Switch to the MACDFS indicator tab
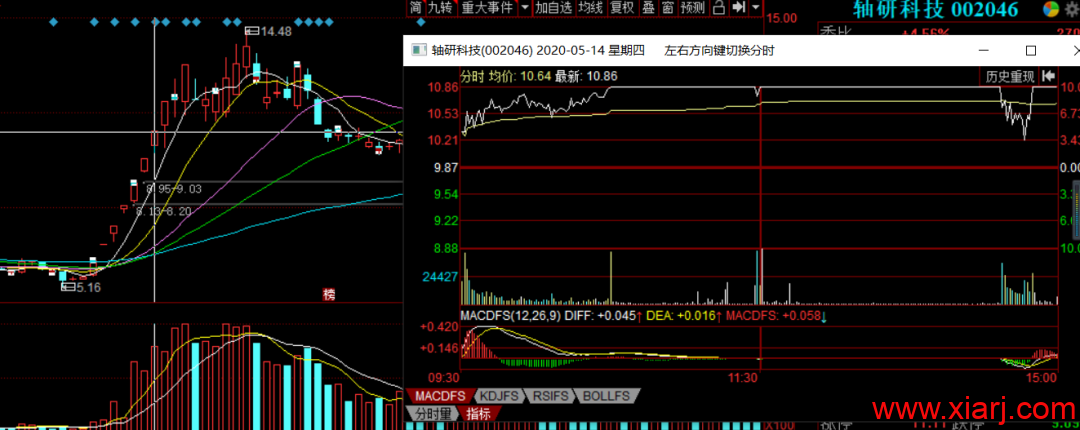Image resolution: width=1080 pixels, height=430 pixels. pyautogui.click(x=442, y=396)
